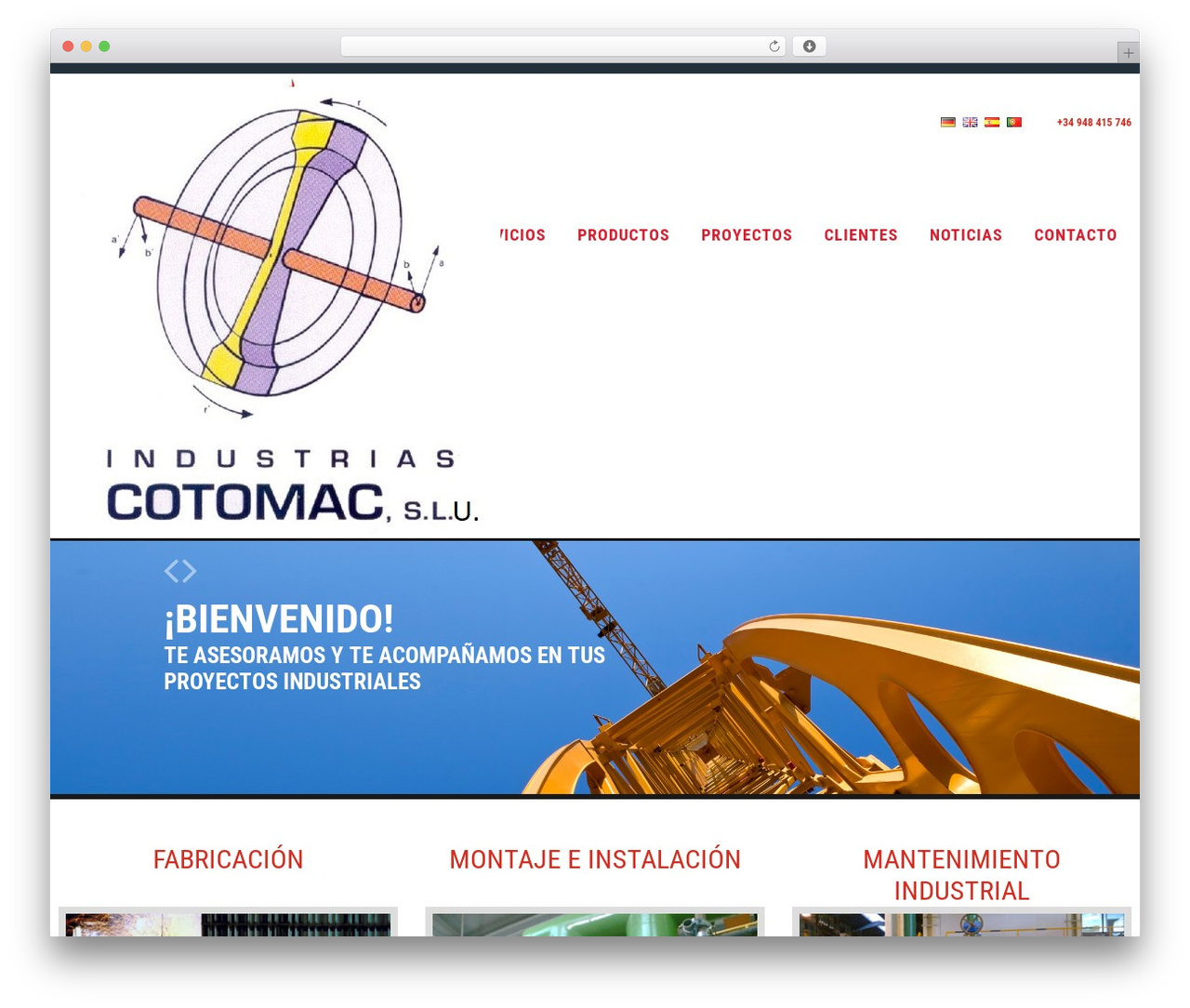The image size is (1190, 1008).
Task: Open the Proyectos menu item
Action: (747, 235)
